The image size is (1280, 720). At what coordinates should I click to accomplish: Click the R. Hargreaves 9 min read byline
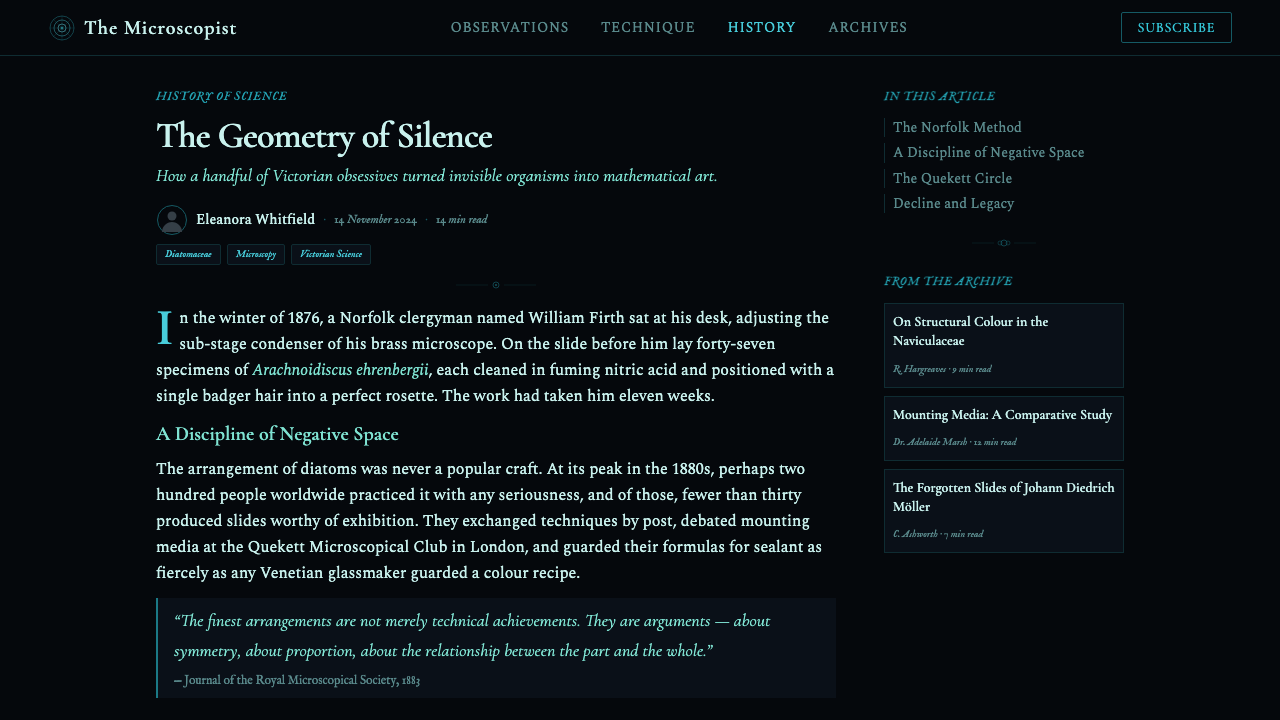click(x=942, y=369)
